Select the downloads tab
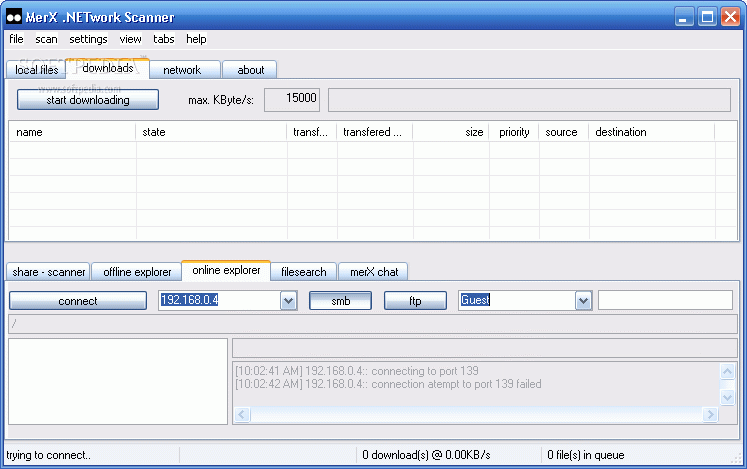Screen dimensions: 747x469 click(x=108, y=68)
